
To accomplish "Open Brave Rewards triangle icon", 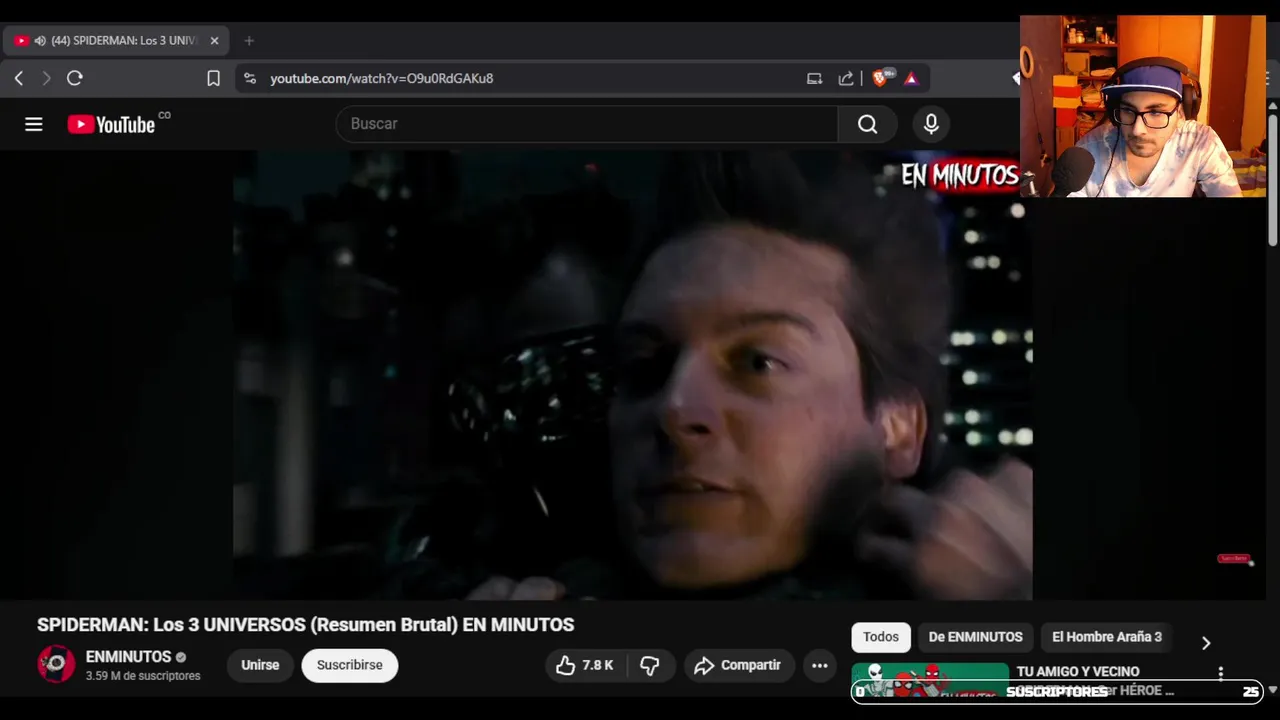I will coord(911,78).
